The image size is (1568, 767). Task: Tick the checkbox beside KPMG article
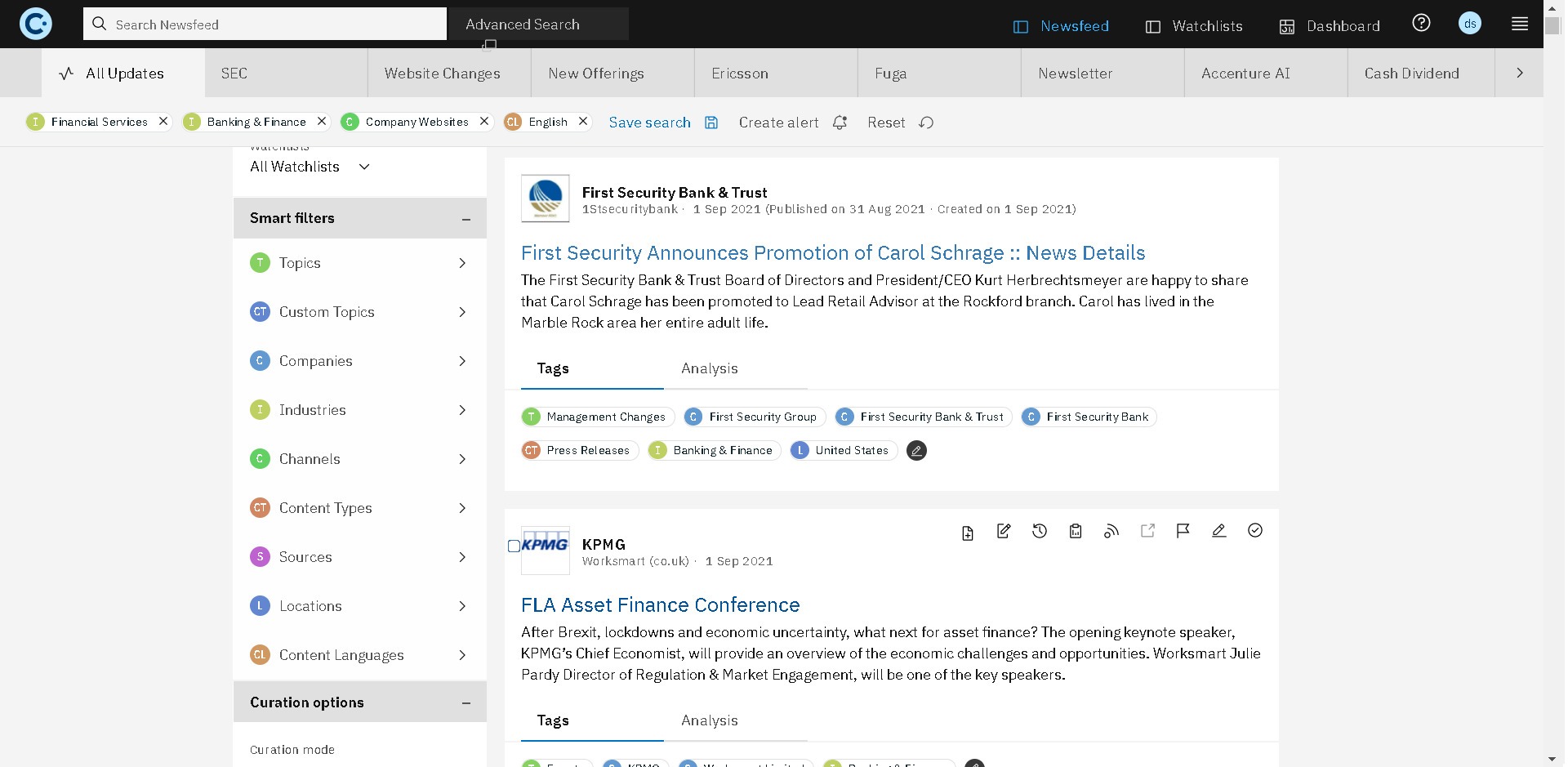pos(514,546)
